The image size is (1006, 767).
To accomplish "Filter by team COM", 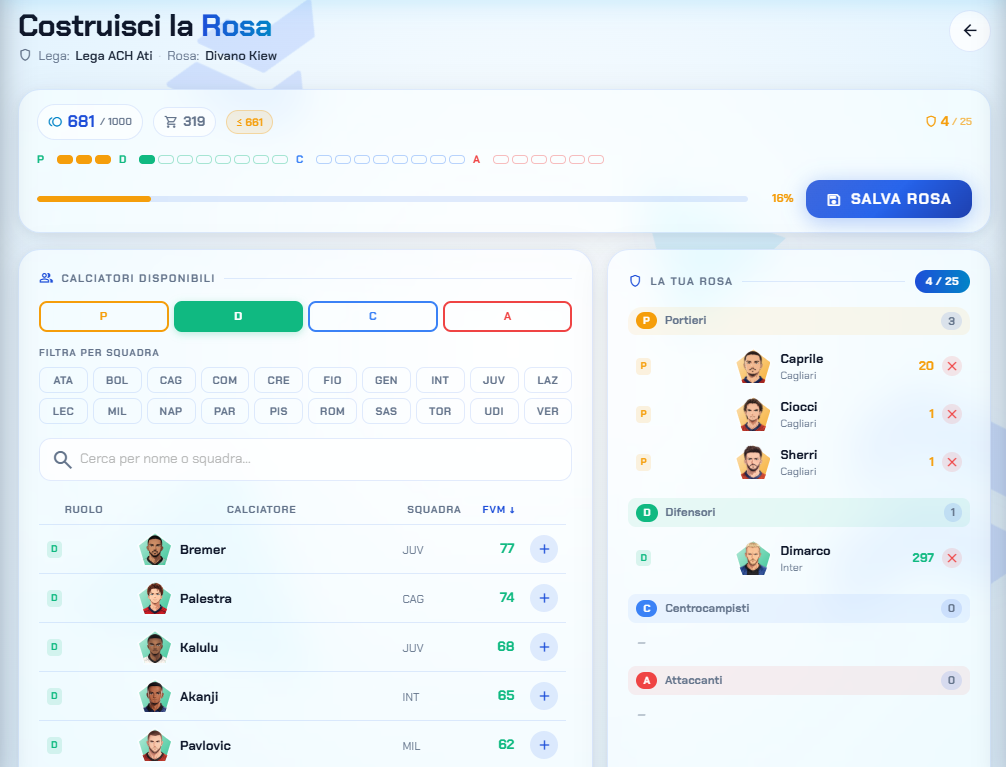I will point(225,380).
